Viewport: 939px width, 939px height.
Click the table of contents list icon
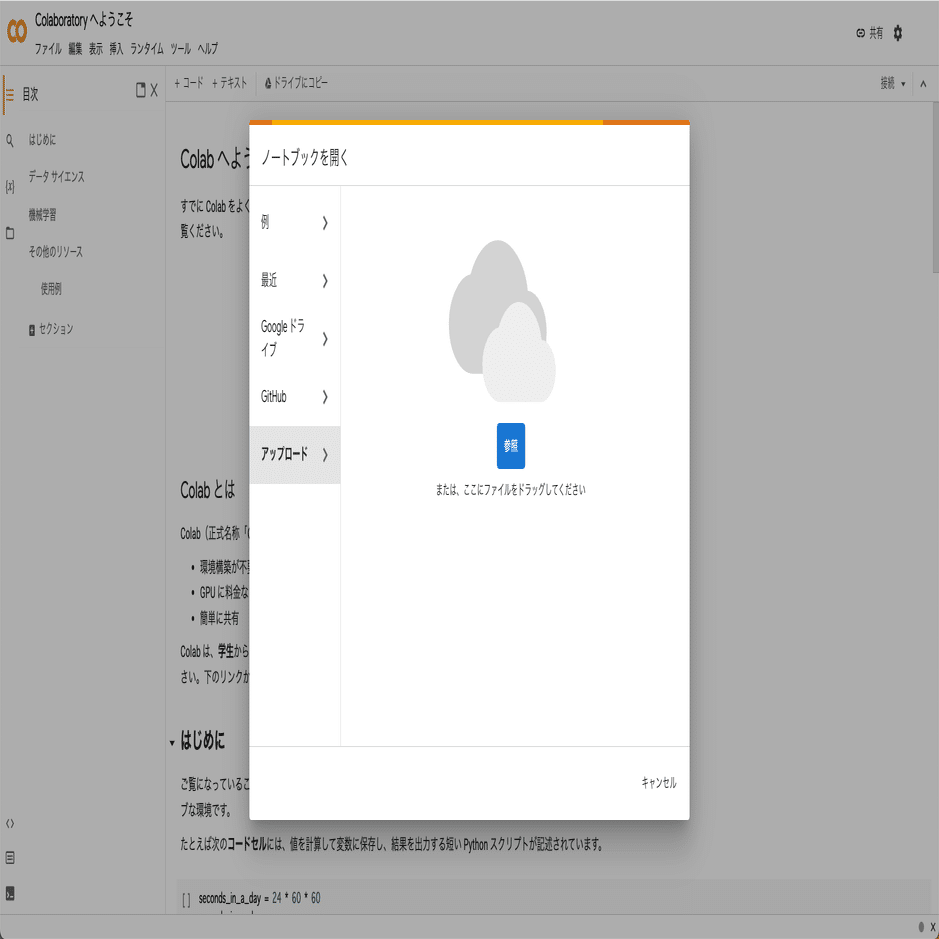click(x=10, y=95)
